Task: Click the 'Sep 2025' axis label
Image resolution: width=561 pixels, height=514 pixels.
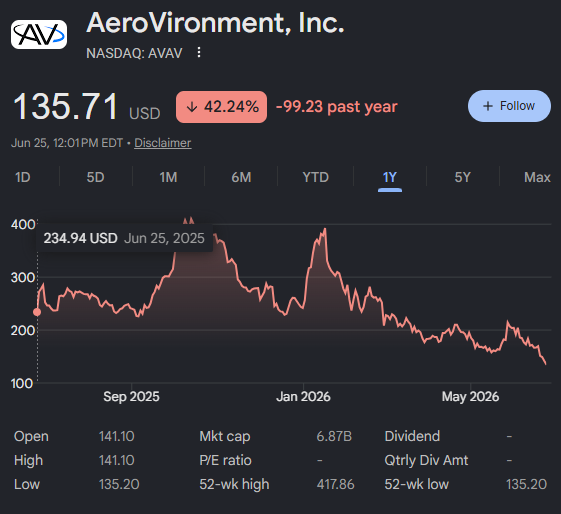Action: 131,397
